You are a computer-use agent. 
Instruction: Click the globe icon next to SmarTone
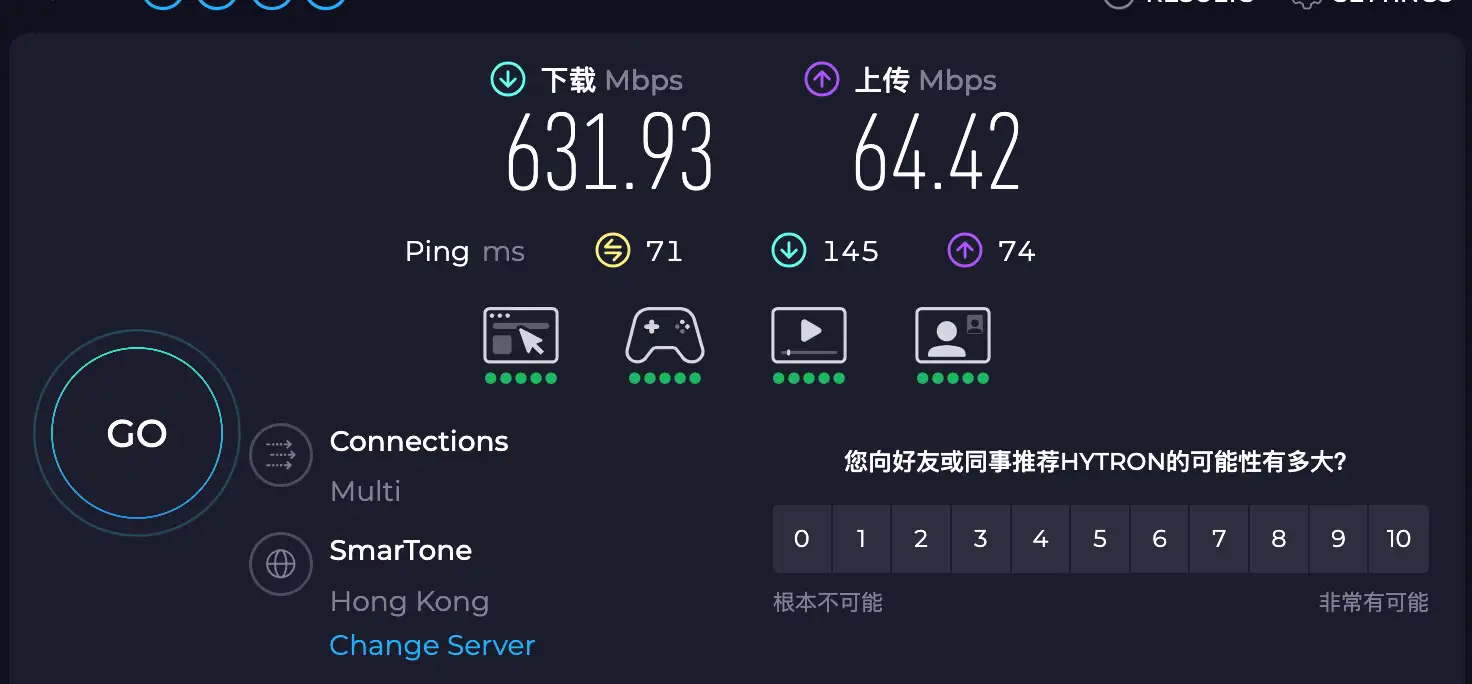coord(281,563)
